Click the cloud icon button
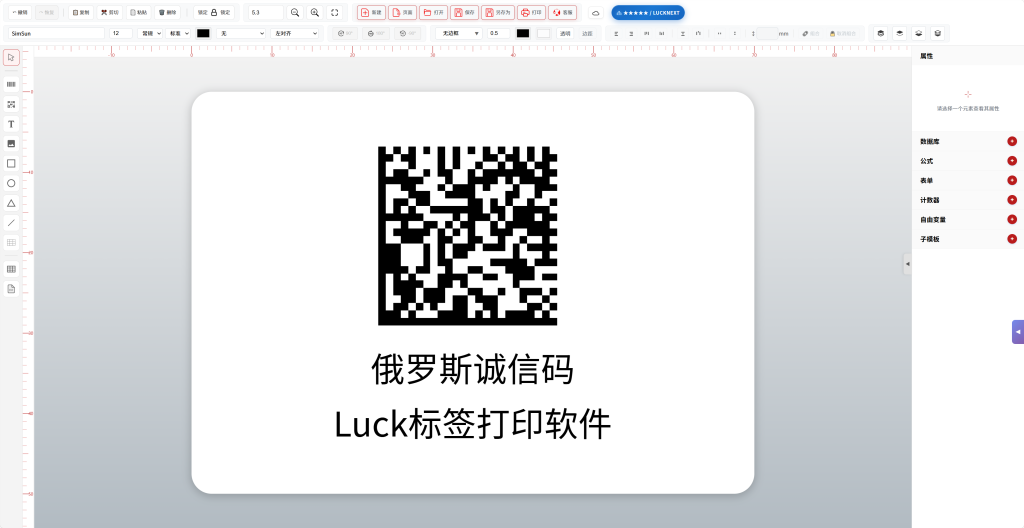This screenshot has width=1024, height=528. [x=596, y=13]
